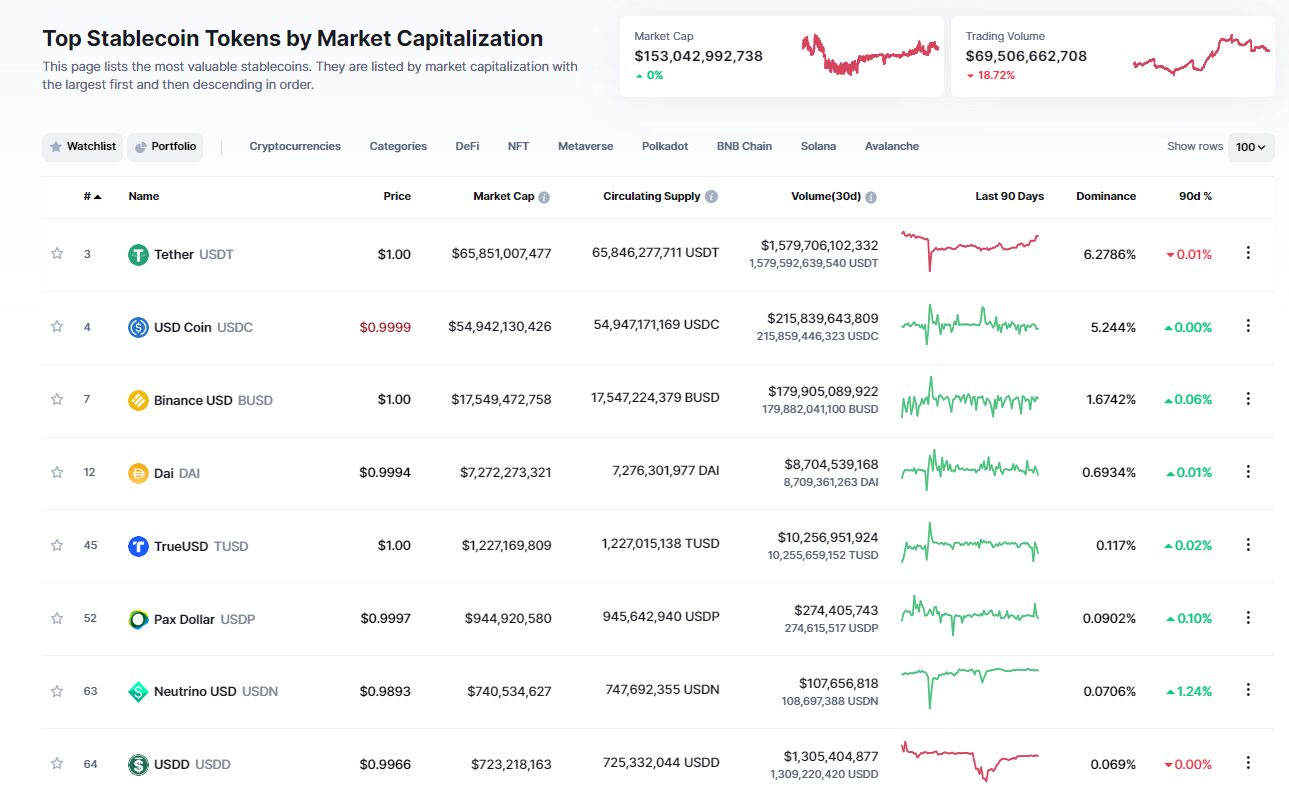Click the Circulating Supply info icon
The width and height of the screenshot is (1289, 798).
click(x=711, y=197)
